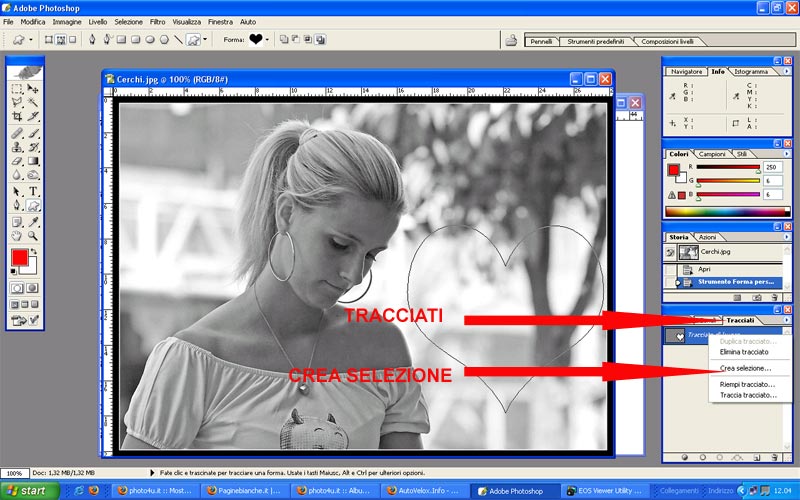Enable Paths mode in options bar
The height and width of the screenshot is (500, 800).
point(61,39)
